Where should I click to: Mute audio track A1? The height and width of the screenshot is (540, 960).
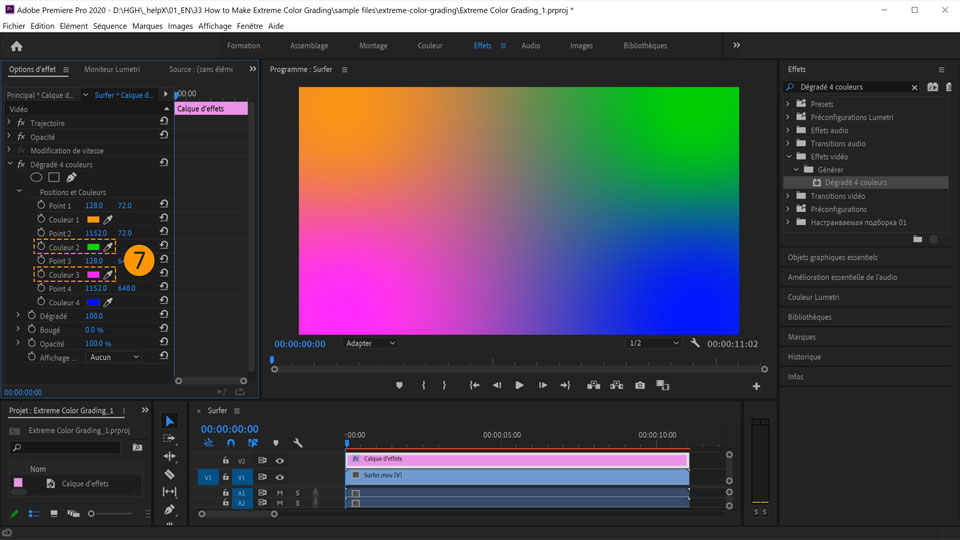(280, 492)
